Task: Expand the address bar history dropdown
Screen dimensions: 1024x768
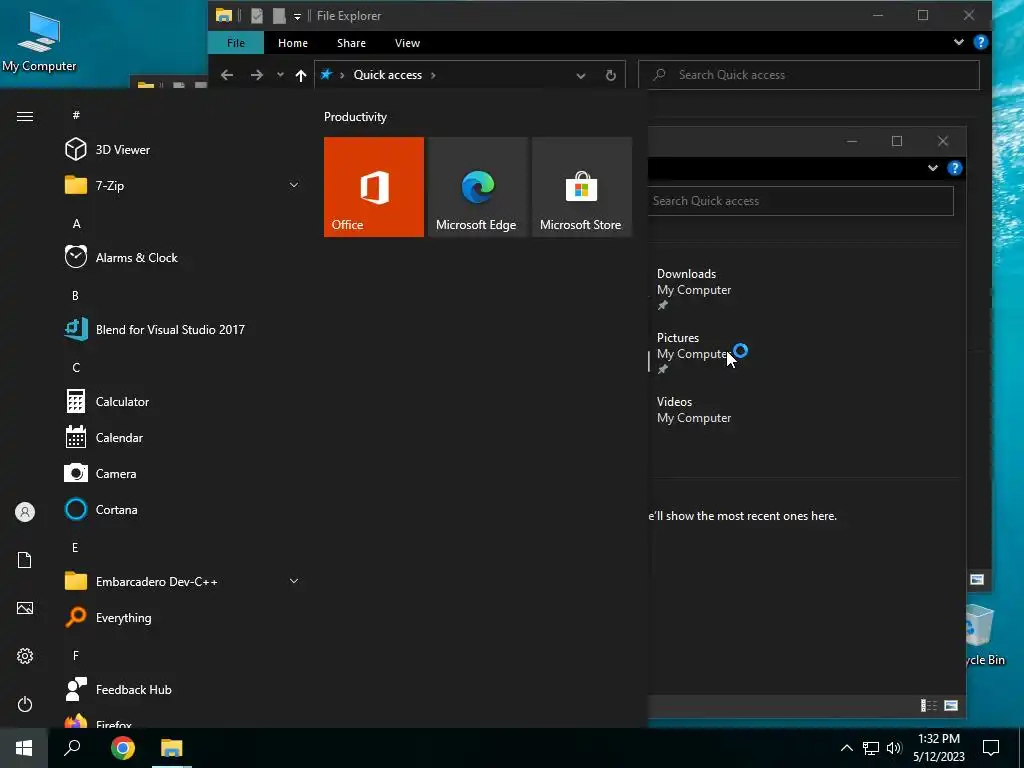Action: pos(581,75)
